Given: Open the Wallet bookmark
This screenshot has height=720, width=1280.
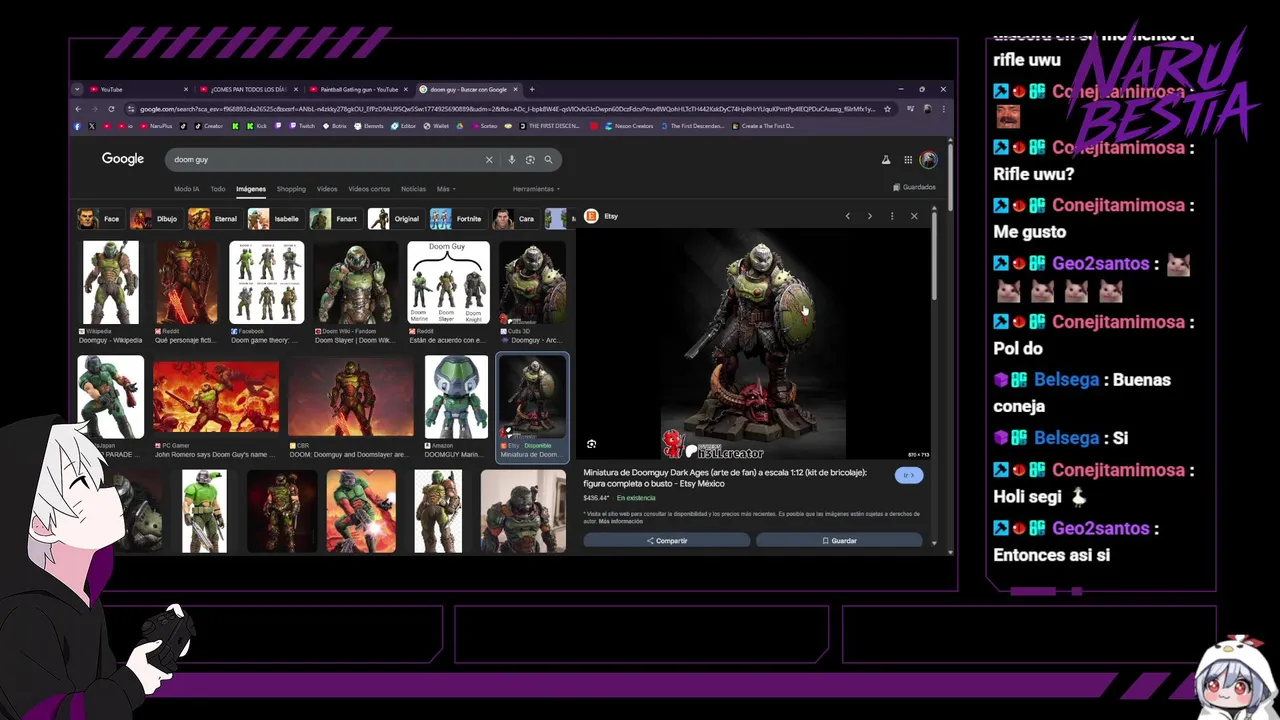Looking at the screenshot, I should point(436,126).
